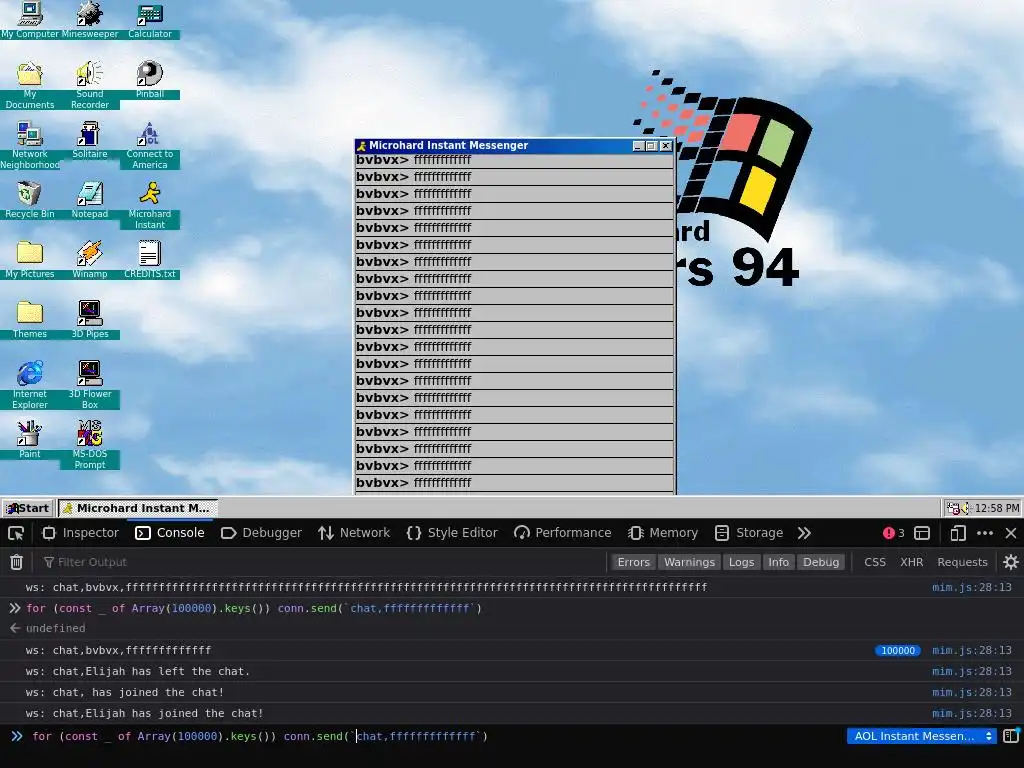The image size is (1024, 768).
Task: Toggle the split console layout icon
Action: (x=921, y=533)
